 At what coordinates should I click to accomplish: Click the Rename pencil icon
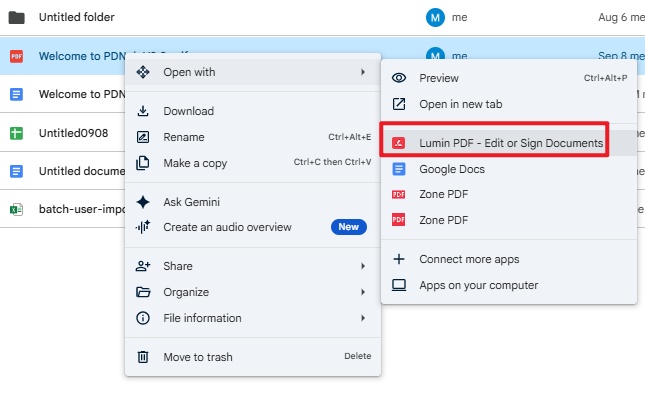pos(143,137)
